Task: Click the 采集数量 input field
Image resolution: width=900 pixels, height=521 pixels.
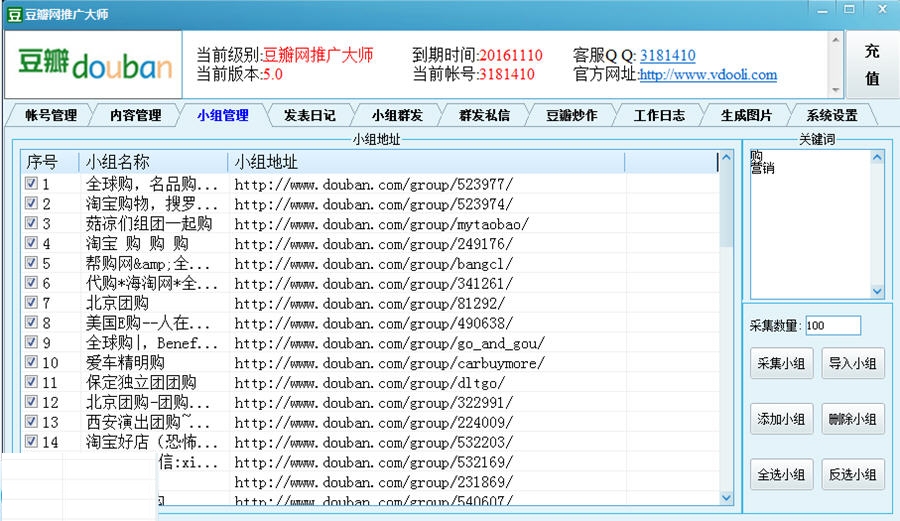Action: [833, 325]
